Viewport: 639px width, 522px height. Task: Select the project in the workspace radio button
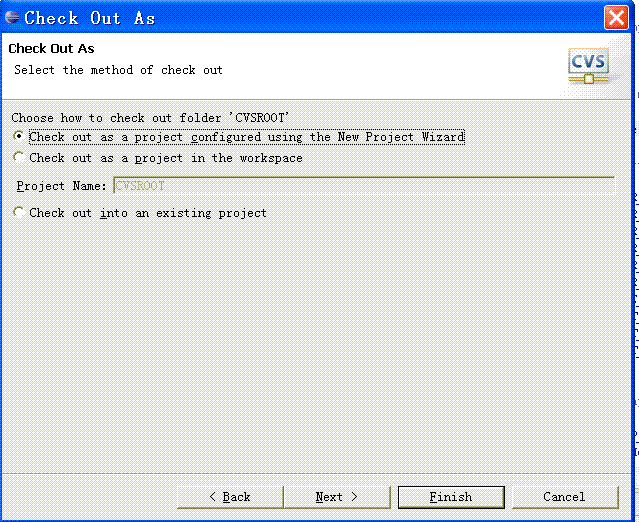pos(19,157)
